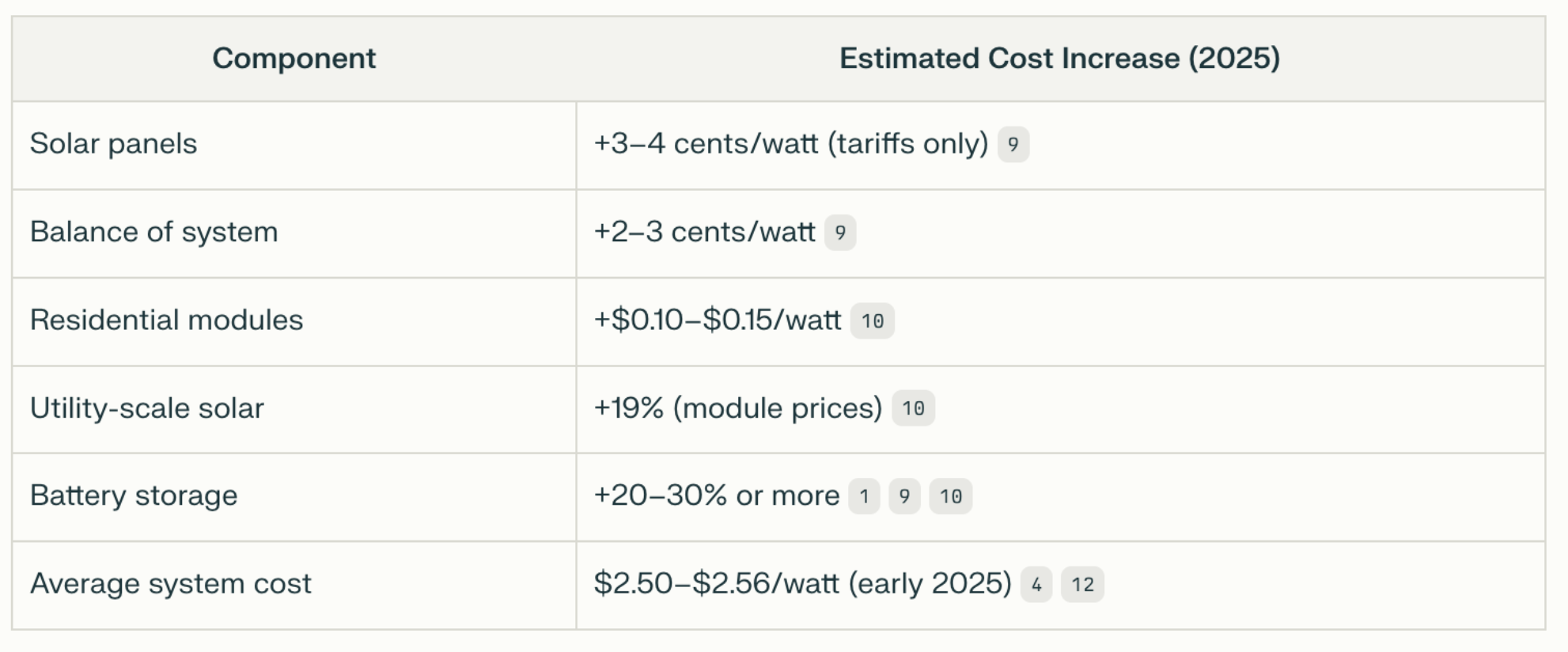The image size is (1568, 652).
Task: Select the Solar panels cell
Action: [294, 145]
